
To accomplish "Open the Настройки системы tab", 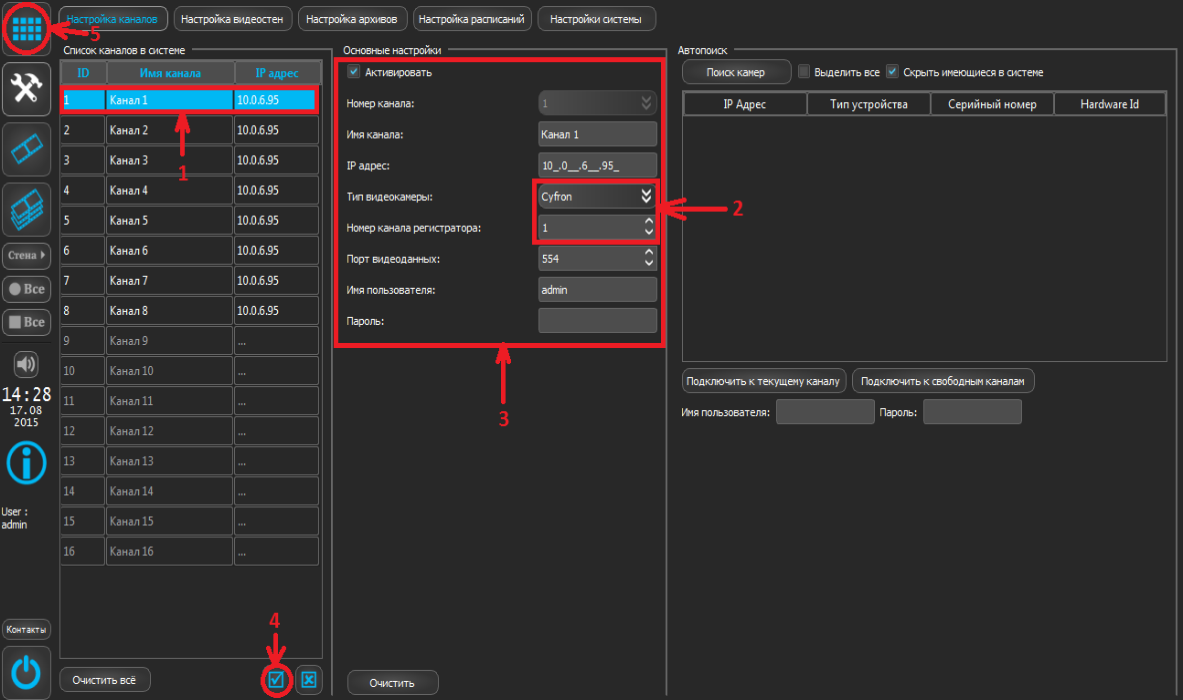I will coord(596,19).
